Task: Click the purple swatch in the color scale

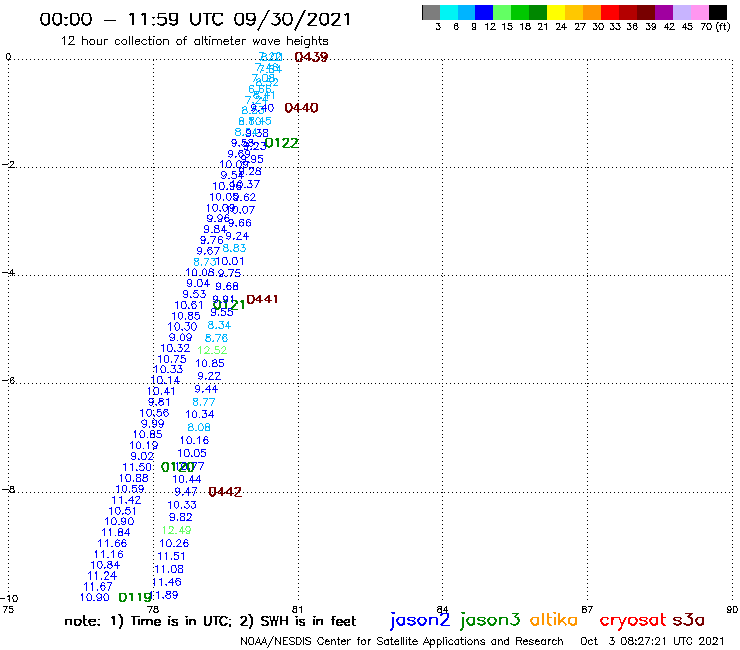Action: [x=664, y=12]
